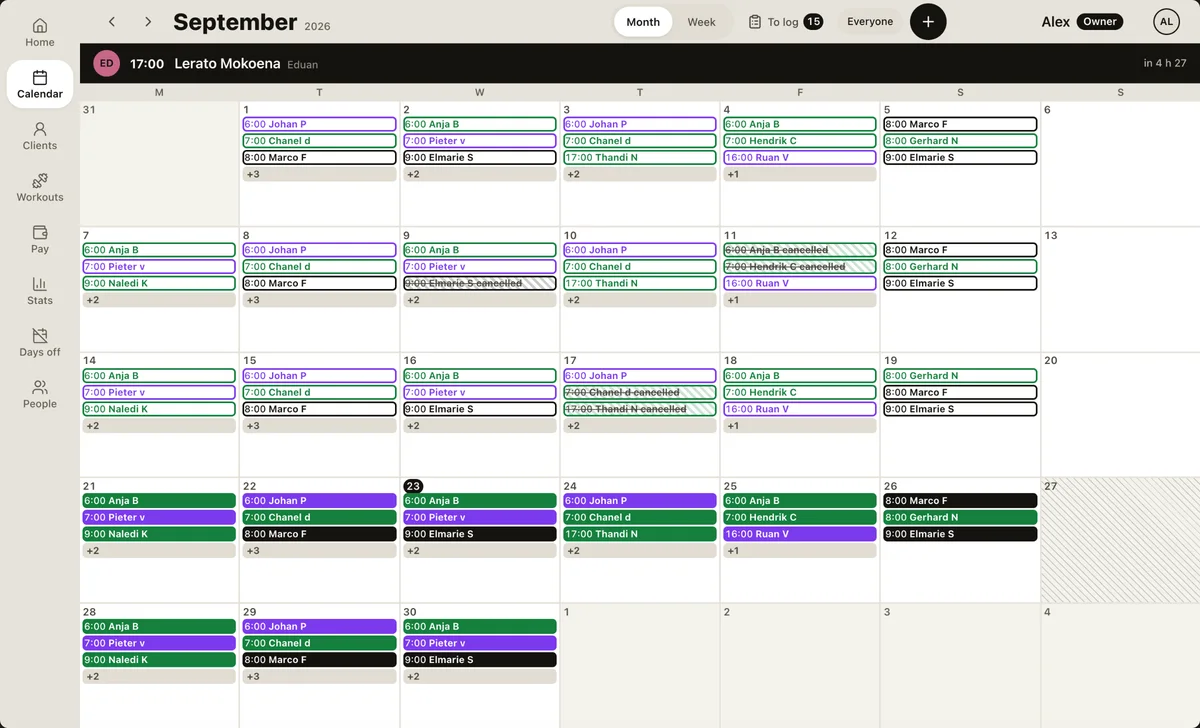Expand +3 more sessions on September 29
The width and height of the screenshot is (1200, 728).
click(319, 677)
